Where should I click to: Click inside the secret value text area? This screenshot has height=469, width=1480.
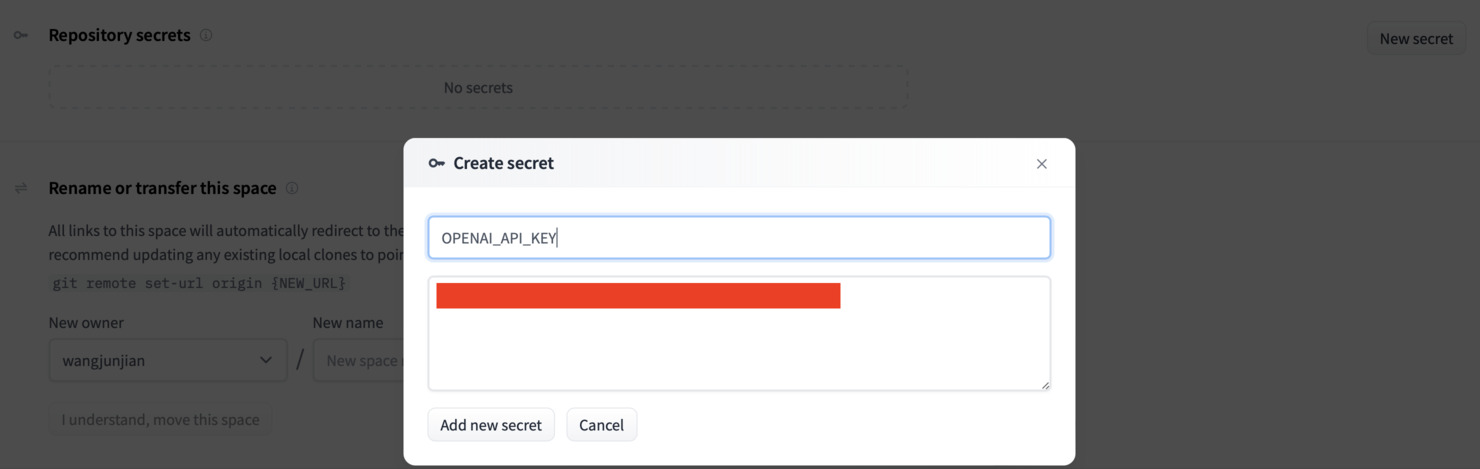point(739,345)
